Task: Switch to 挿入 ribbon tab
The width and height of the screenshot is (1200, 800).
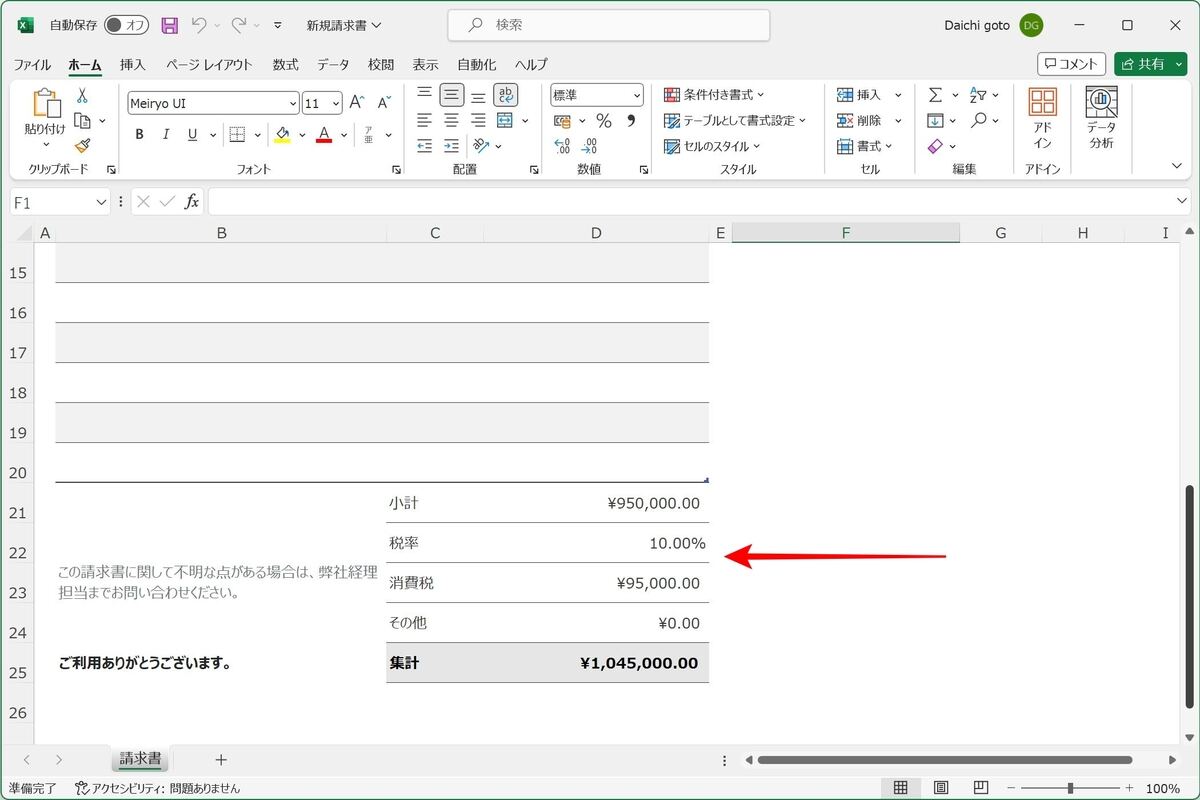Action: [x=132, y=64]
